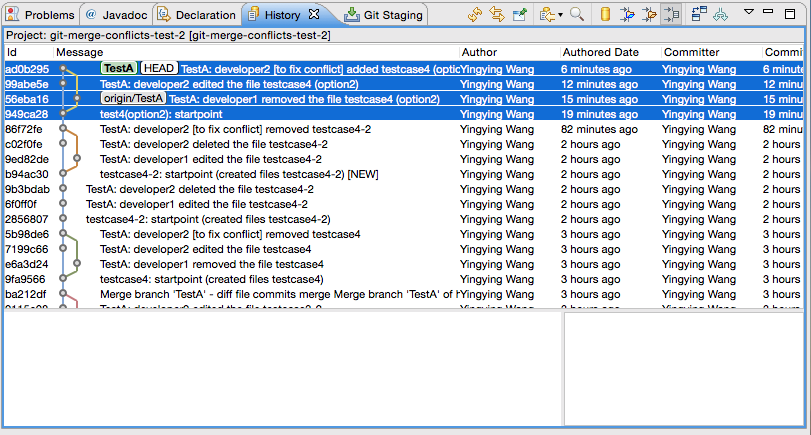The height and width of the screenshot is (435, 811).
Task: Minimize the History view panel
Action: [x=768, y=11]
